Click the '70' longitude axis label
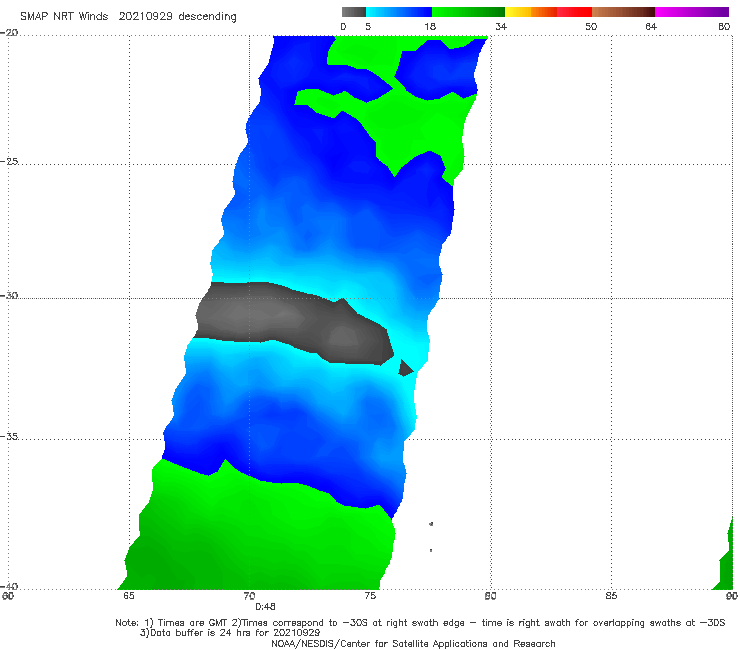The width and height of the screenshot is (740, 650). click(249, 596)
